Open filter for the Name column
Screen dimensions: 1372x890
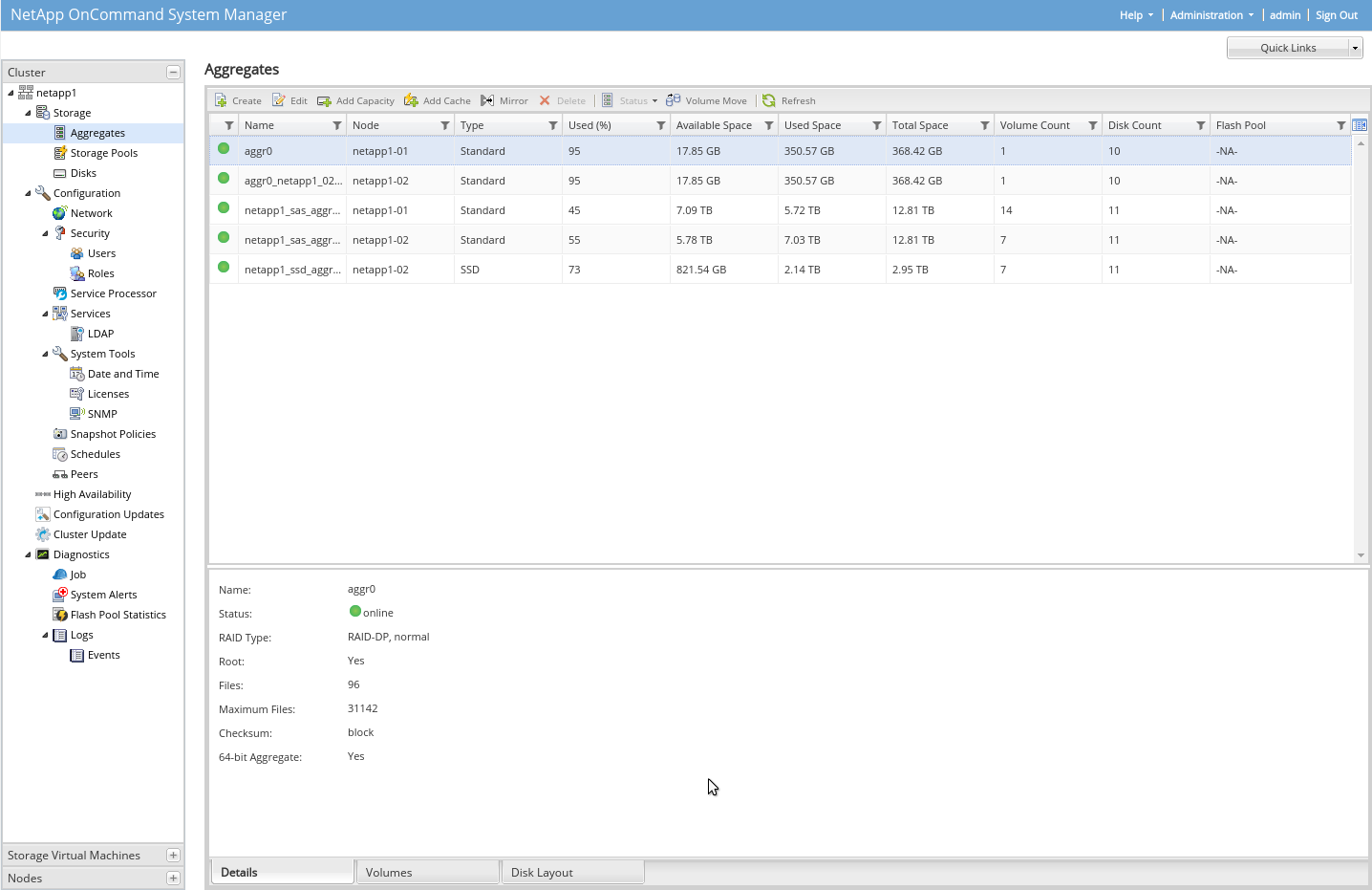(x=337, y=125)
